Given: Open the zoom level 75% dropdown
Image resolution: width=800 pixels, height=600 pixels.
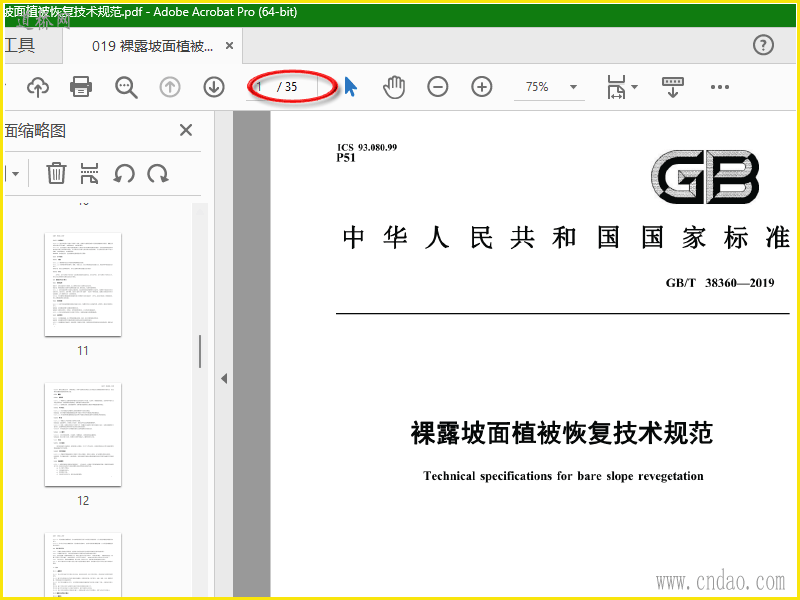Looking at the screenshot, I should pos(573,87).
